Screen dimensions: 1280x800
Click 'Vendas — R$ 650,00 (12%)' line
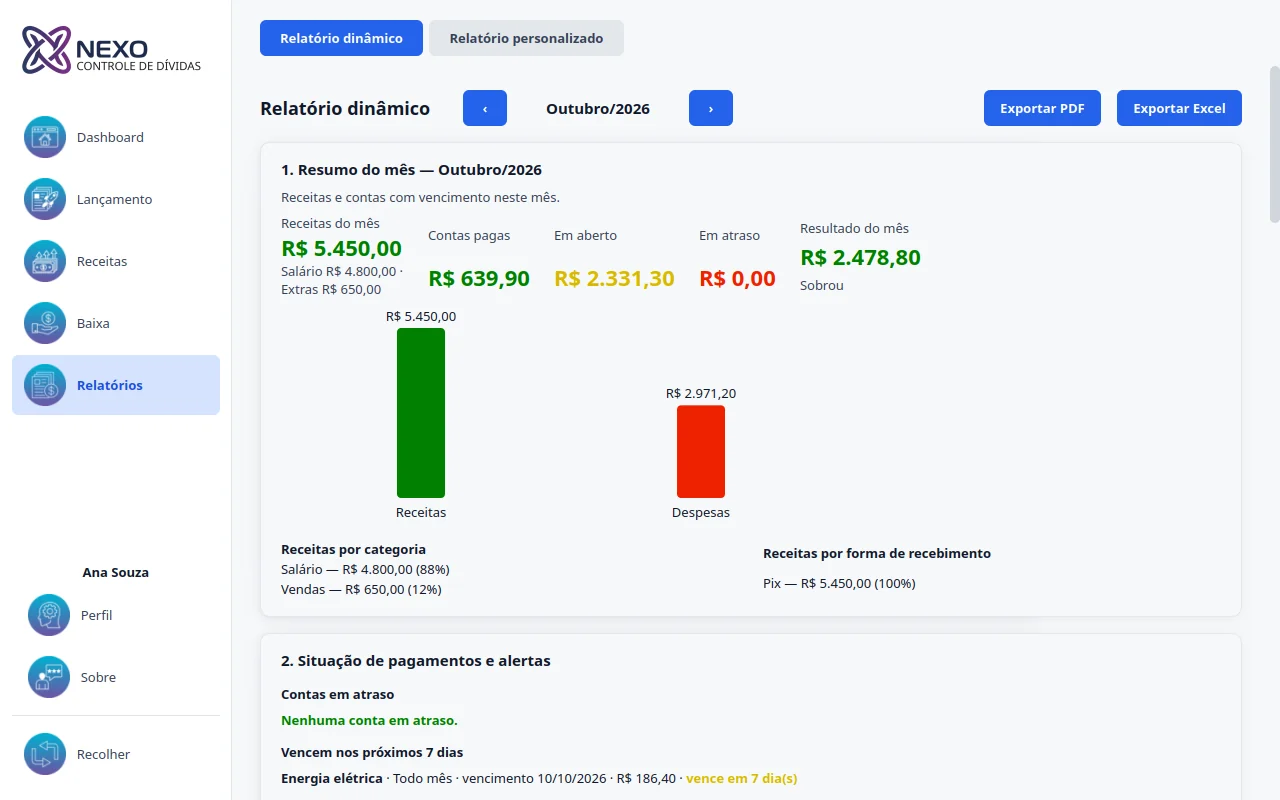(361, 589)
